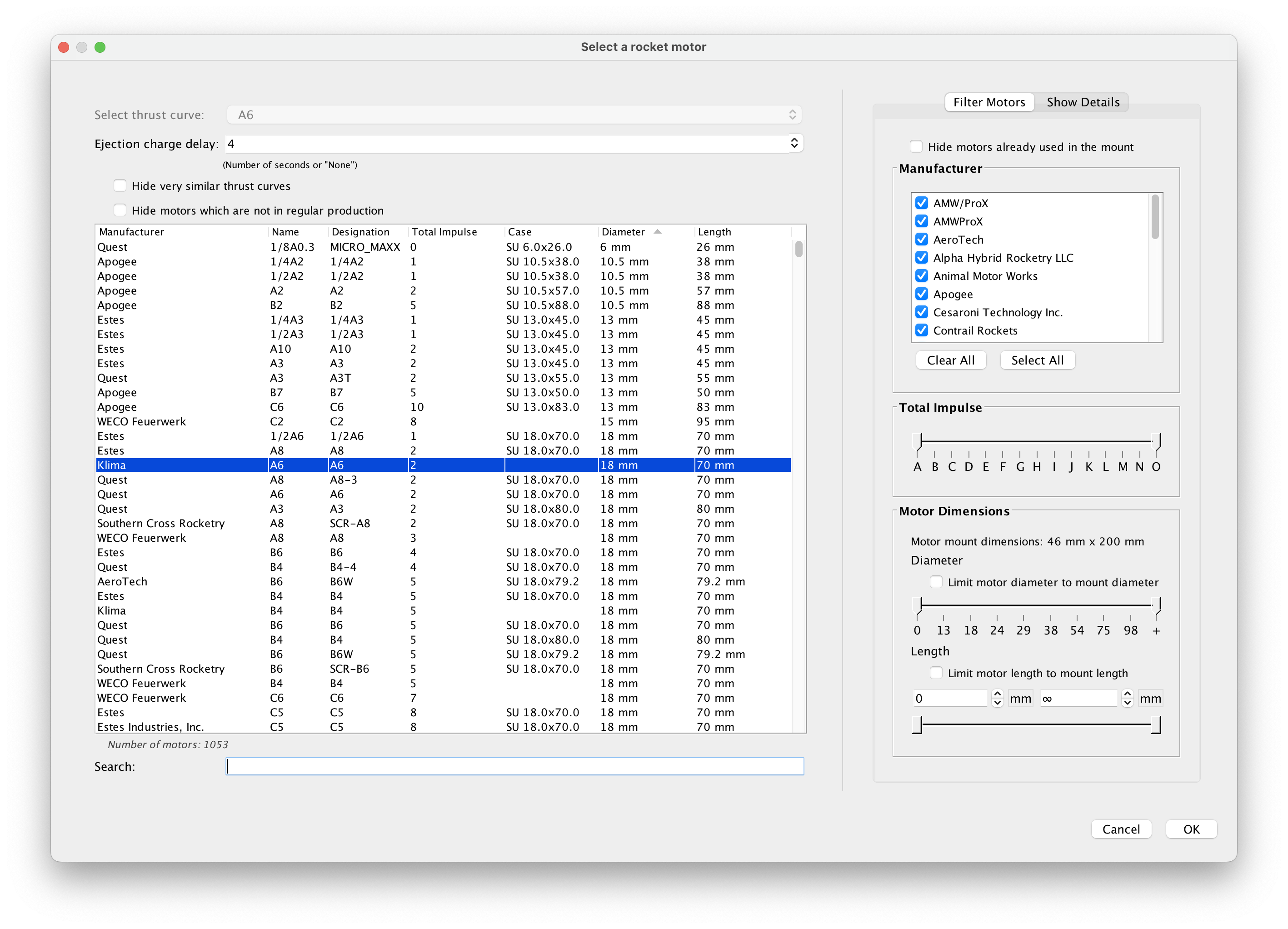Screen dimensions: 1288x929
Task: Select the Quest A8-3 motor row
Action: click(398, 479)
